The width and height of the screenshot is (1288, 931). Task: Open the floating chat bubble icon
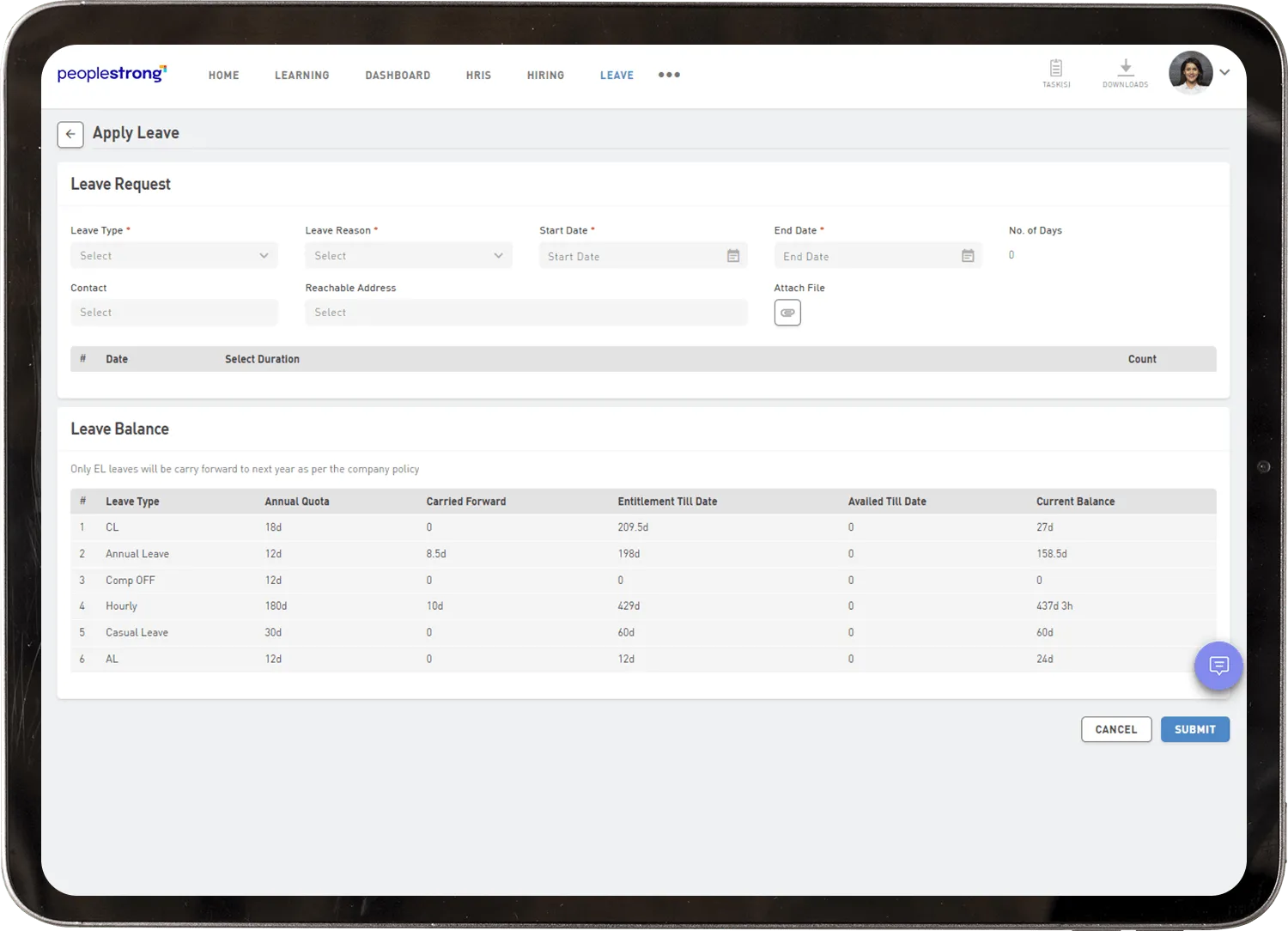tap(1218, 666)
